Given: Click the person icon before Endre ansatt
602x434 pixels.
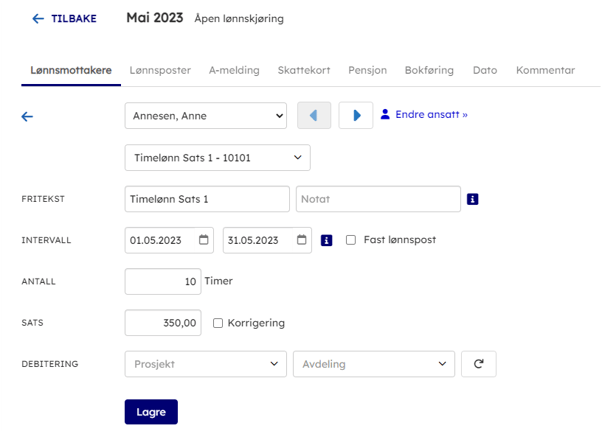Looking at the screenshot, I should pyautogui.click(x=385, y=114).
